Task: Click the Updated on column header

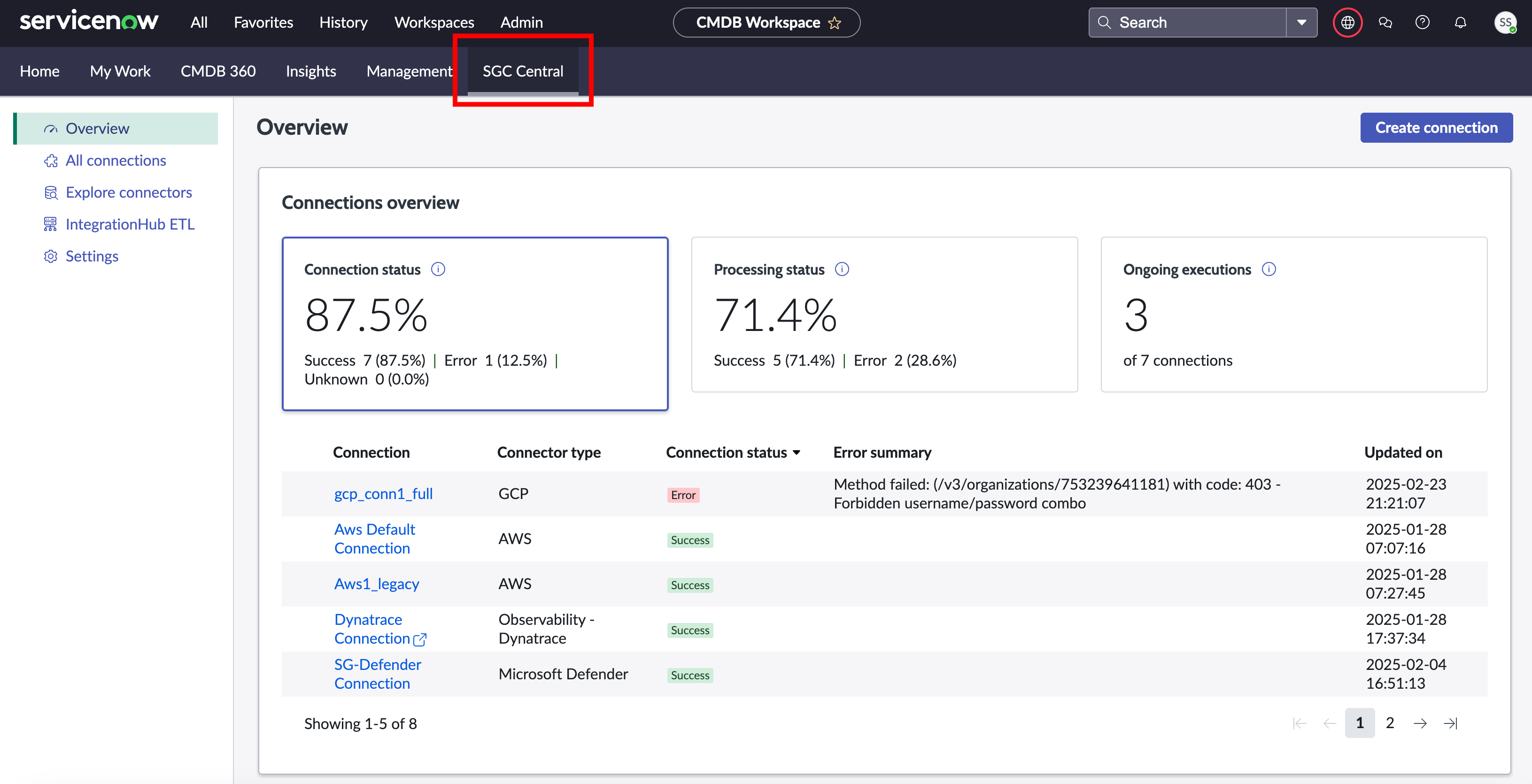Action: [x=1403, y=453]
